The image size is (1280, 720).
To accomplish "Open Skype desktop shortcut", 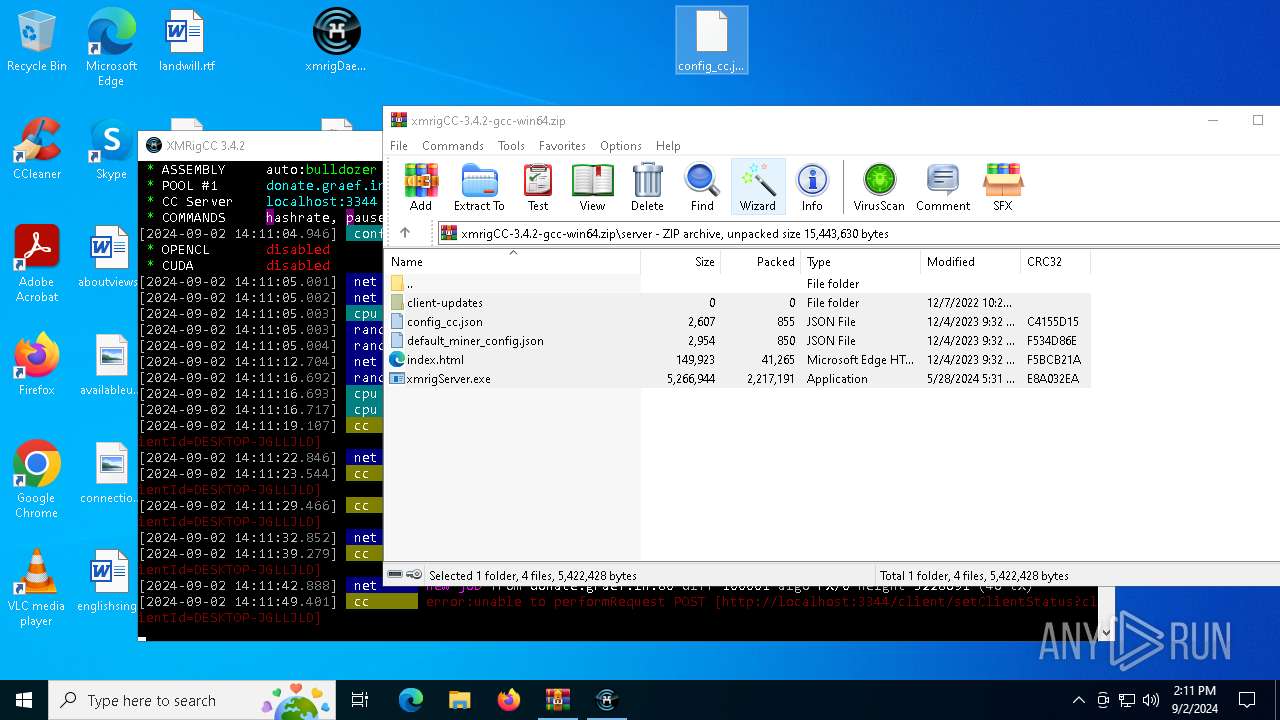I will click(111, 150).
